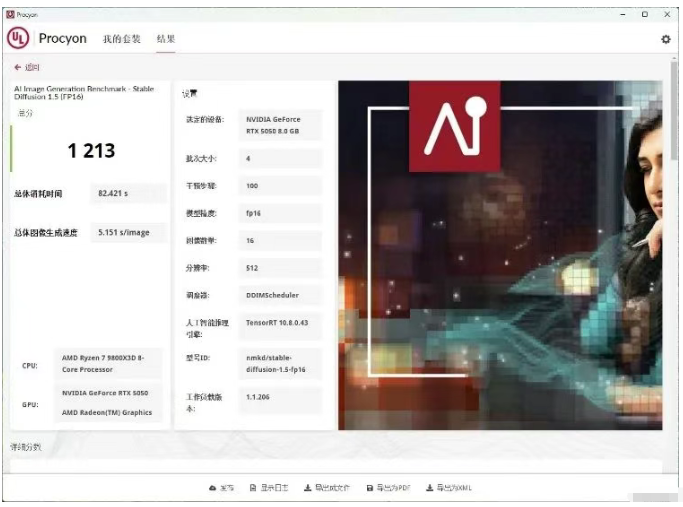
Task: Click the benchmark title AI Image Generation Benchmark
Action: point(84,92)
